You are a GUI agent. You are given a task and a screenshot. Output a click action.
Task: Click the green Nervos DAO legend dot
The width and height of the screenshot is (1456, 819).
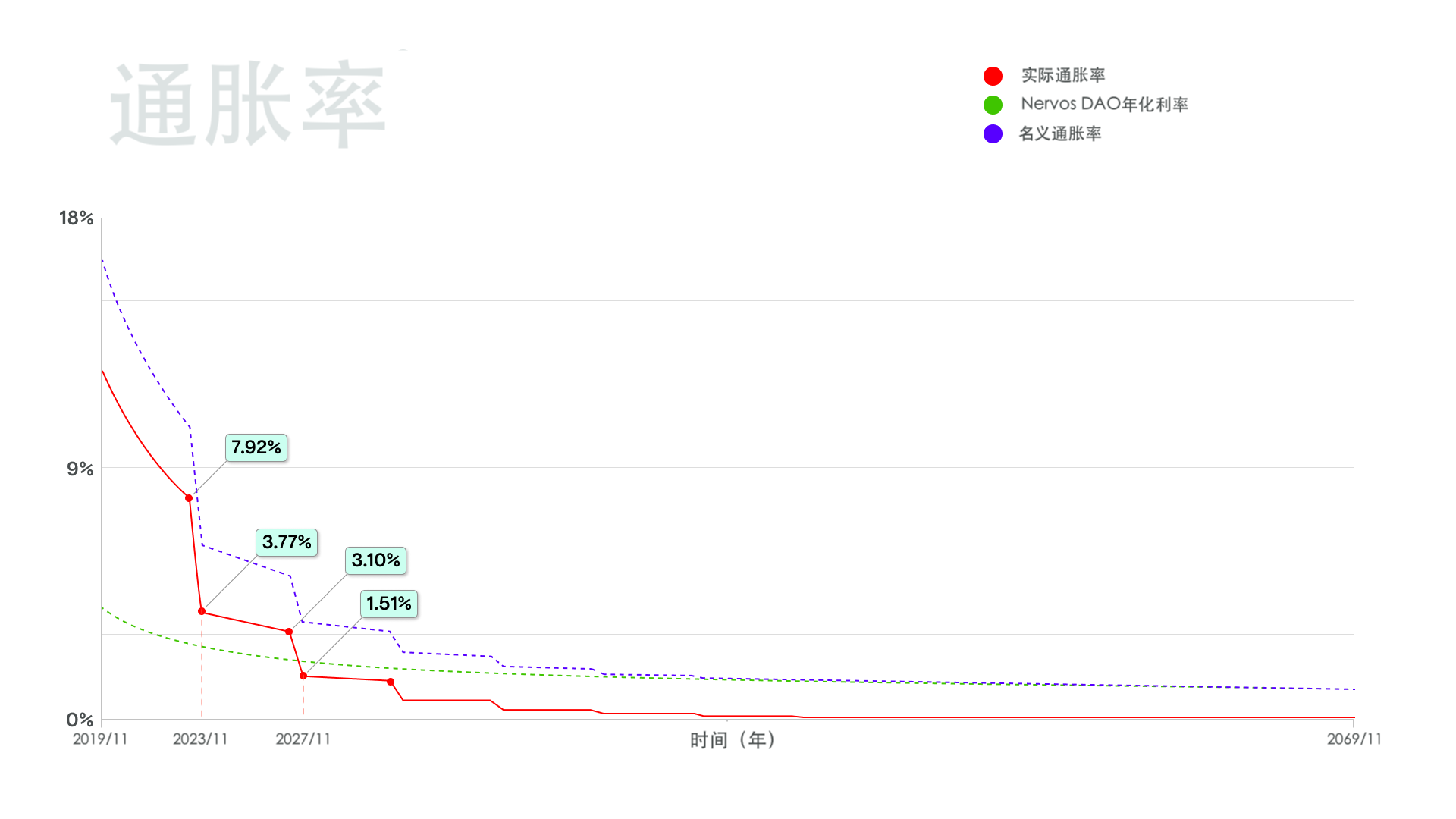coord(993,105)
